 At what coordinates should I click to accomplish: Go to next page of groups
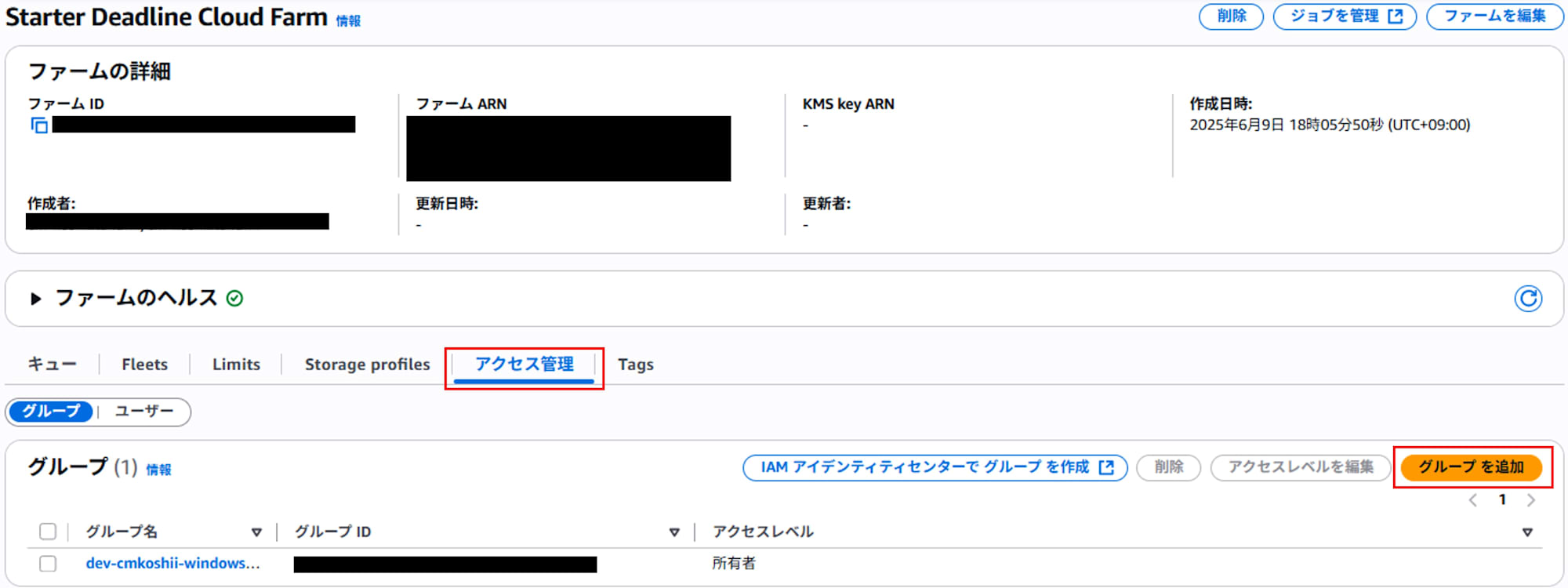click(x=1530, y=500)
